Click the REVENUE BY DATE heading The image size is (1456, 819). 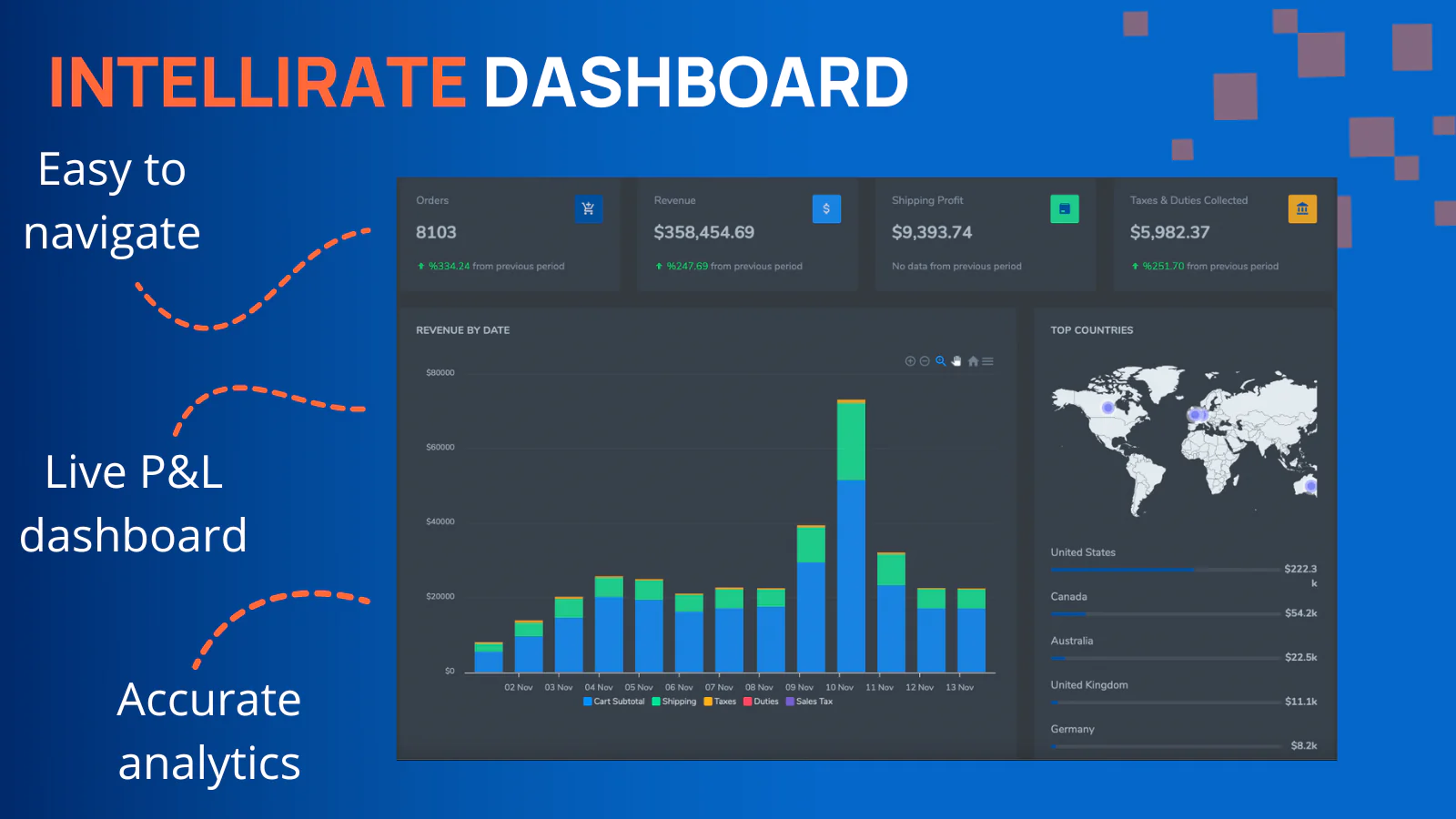(462, 330)
